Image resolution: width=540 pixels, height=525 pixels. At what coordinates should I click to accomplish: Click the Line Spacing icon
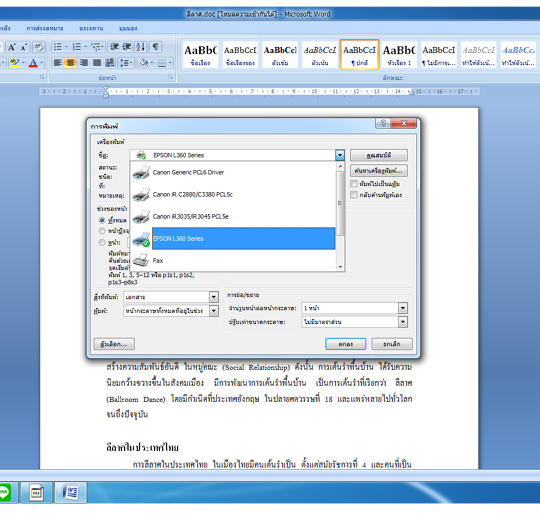tap(126, 63)
